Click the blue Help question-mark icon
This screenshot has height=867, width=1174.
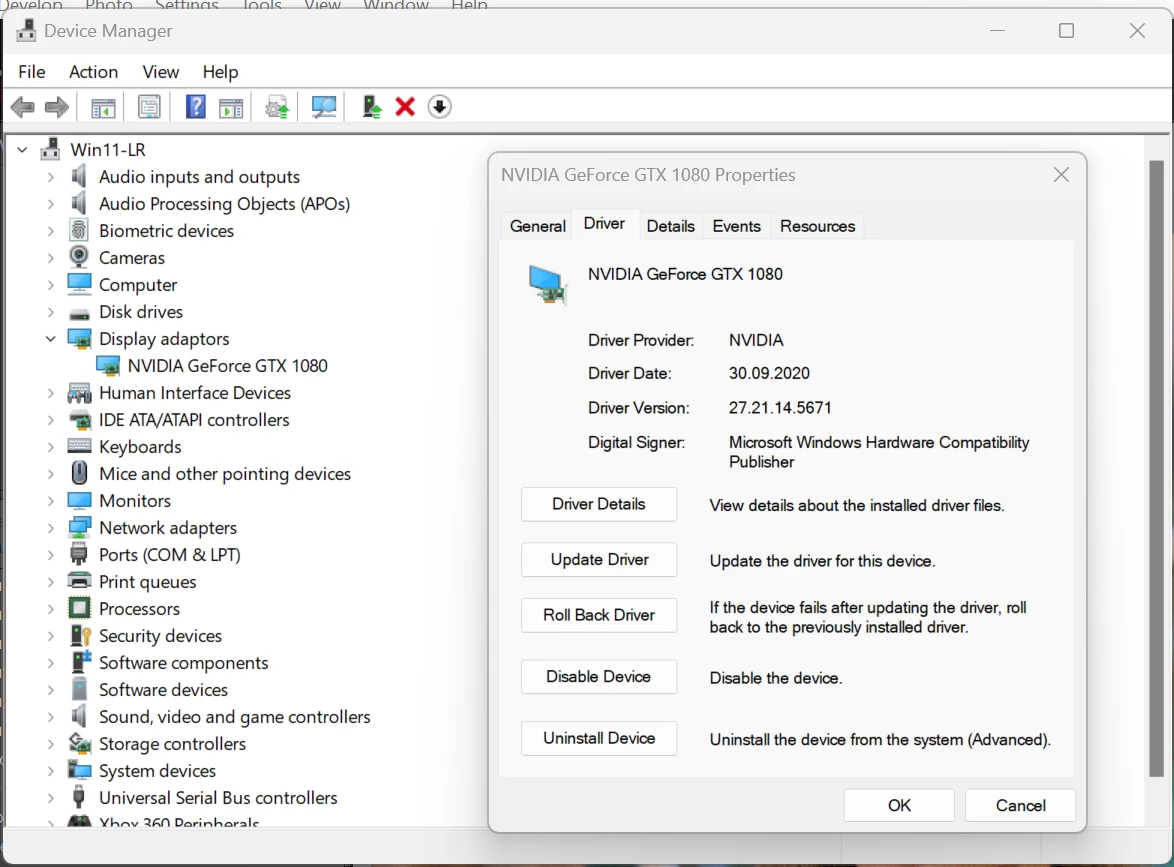195,107
